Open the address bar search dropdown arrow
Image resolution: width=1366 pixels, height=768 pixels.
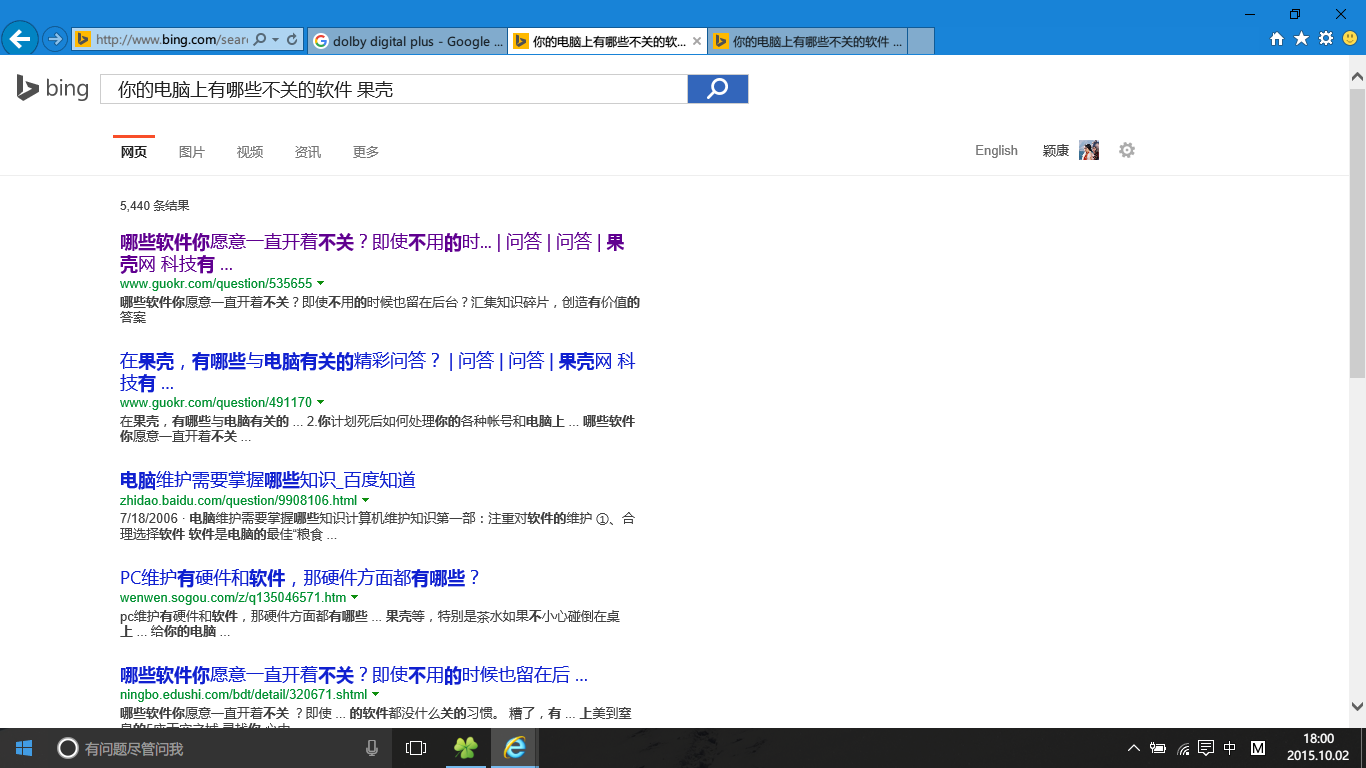pyautogui.click(x=275, y=40)
